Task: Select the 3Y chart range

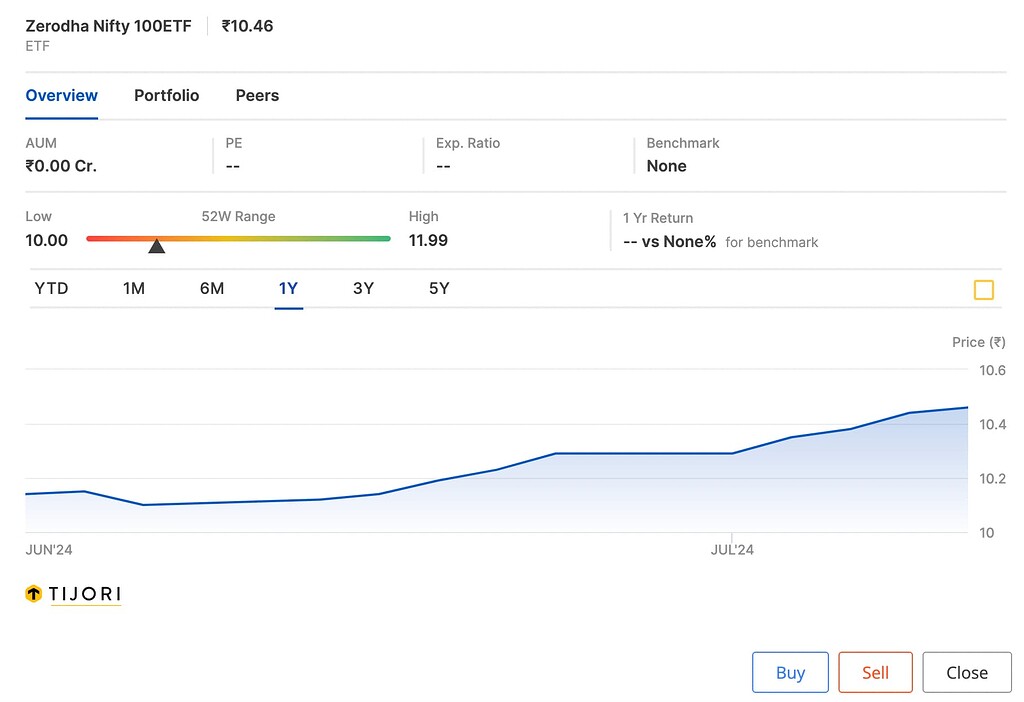Action: pyautogui.click(x=363, y=288)
